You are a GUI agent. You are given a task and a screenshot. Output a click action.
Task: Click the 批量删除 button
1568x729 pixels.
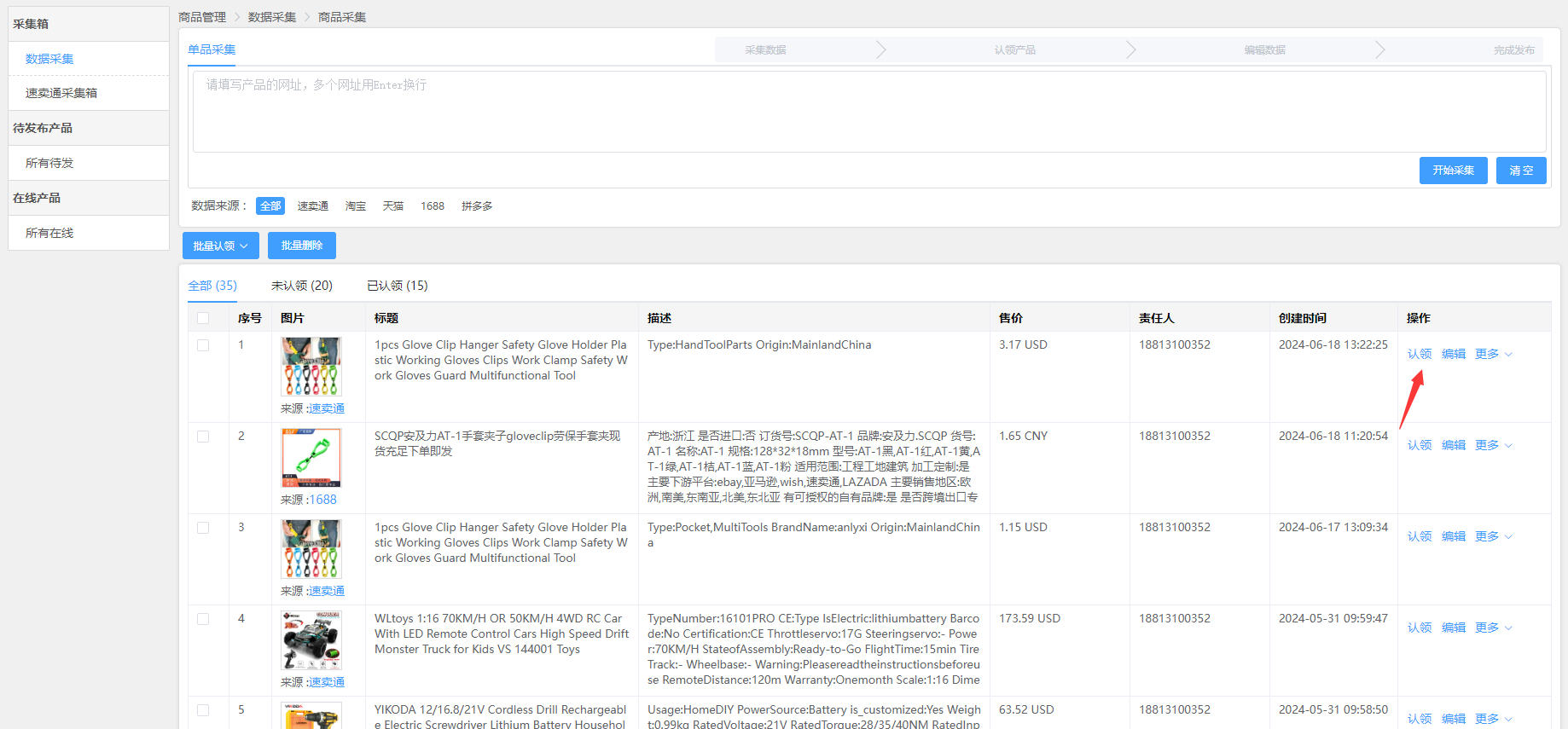click(x=302, y=246)
